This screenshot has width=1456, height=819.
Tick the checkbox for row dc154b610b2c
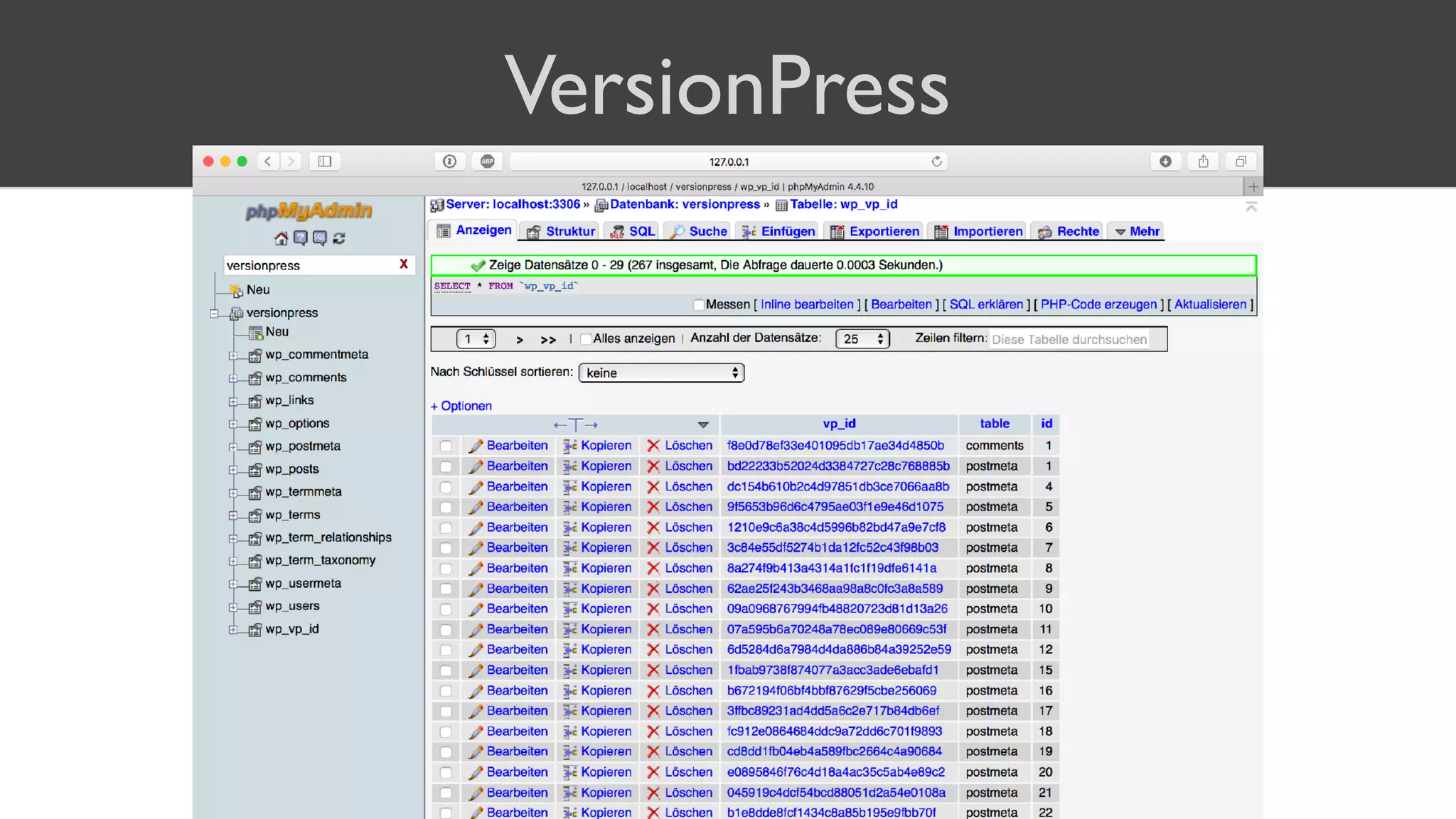(x=446, y=487)
